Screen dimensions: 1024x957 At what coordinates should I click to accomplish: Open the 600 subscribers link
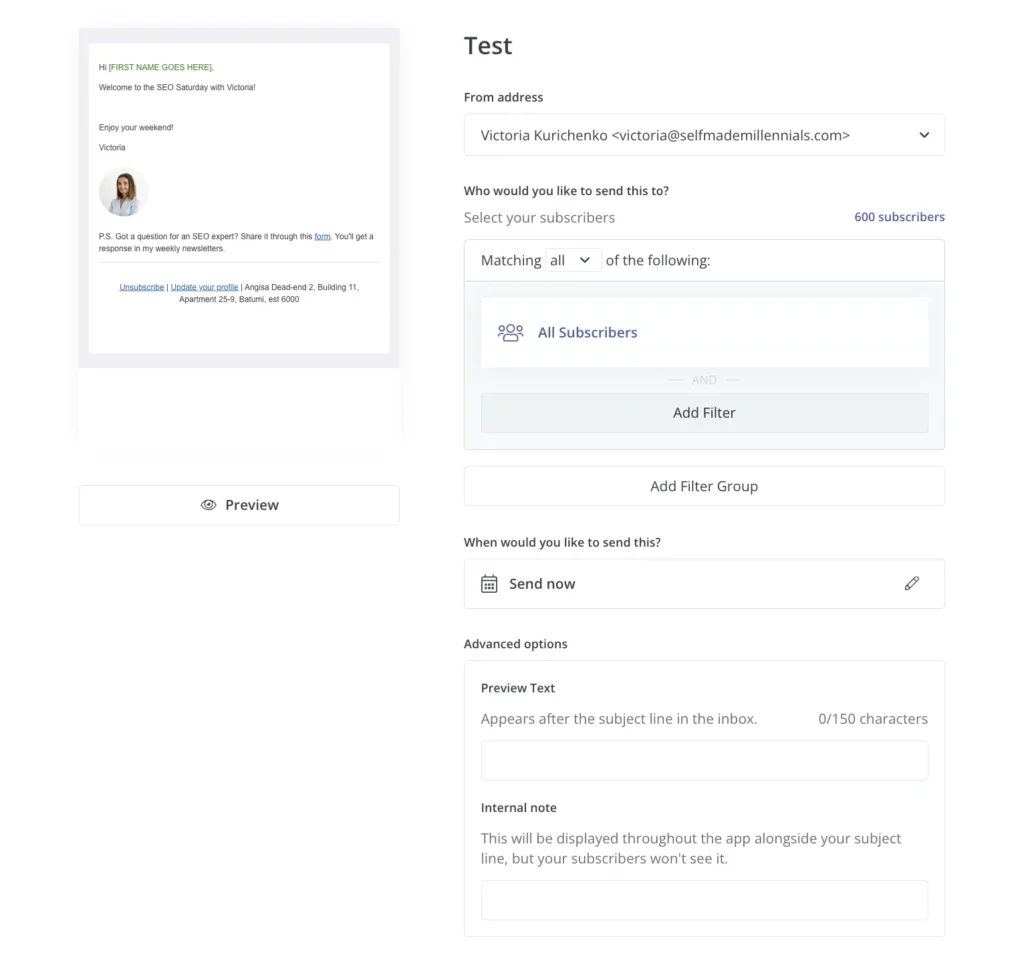point(898,216)
